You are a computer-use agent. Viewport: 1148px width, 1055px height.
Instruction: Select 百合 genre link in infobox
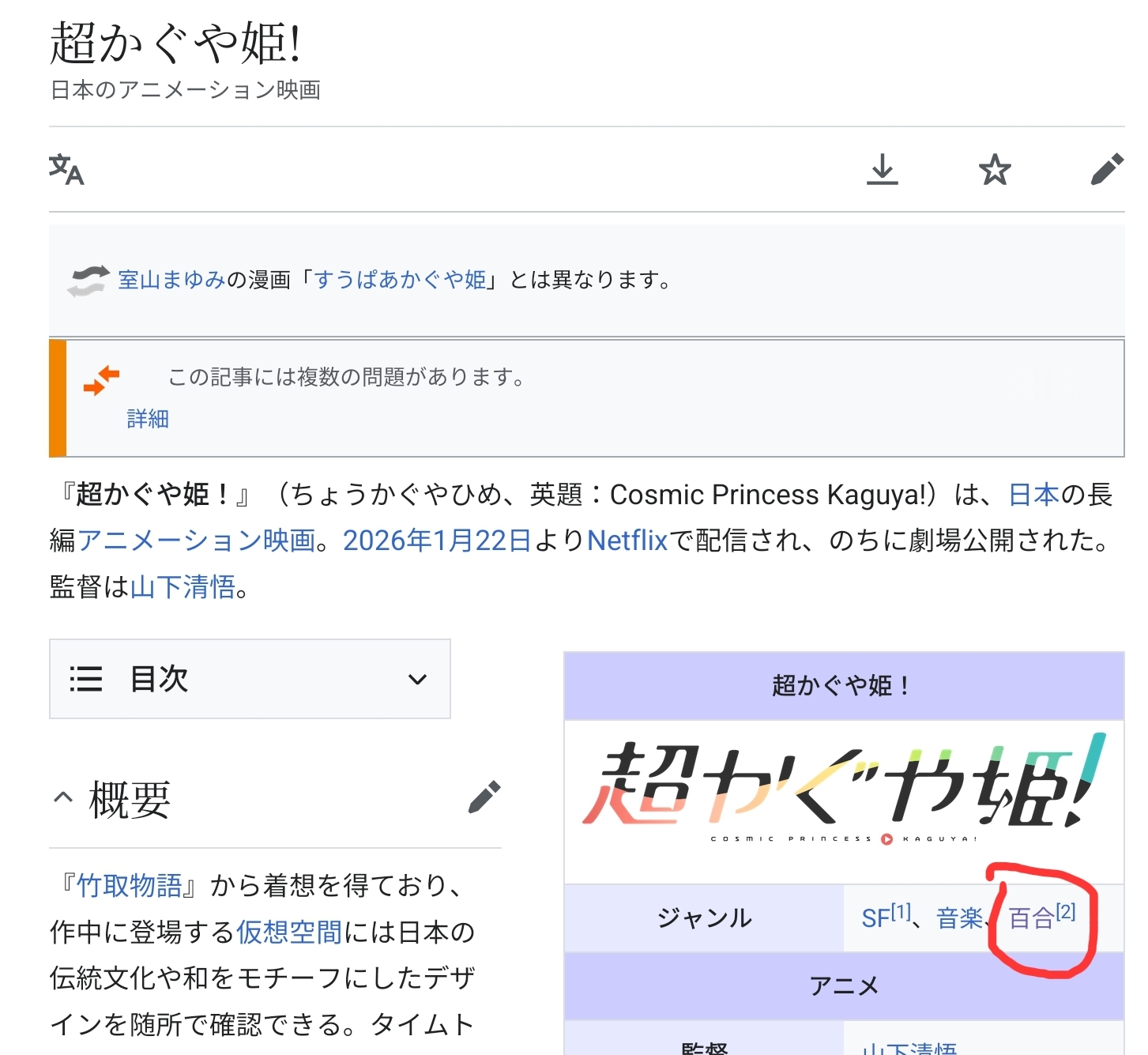(x=1032, y=918)
